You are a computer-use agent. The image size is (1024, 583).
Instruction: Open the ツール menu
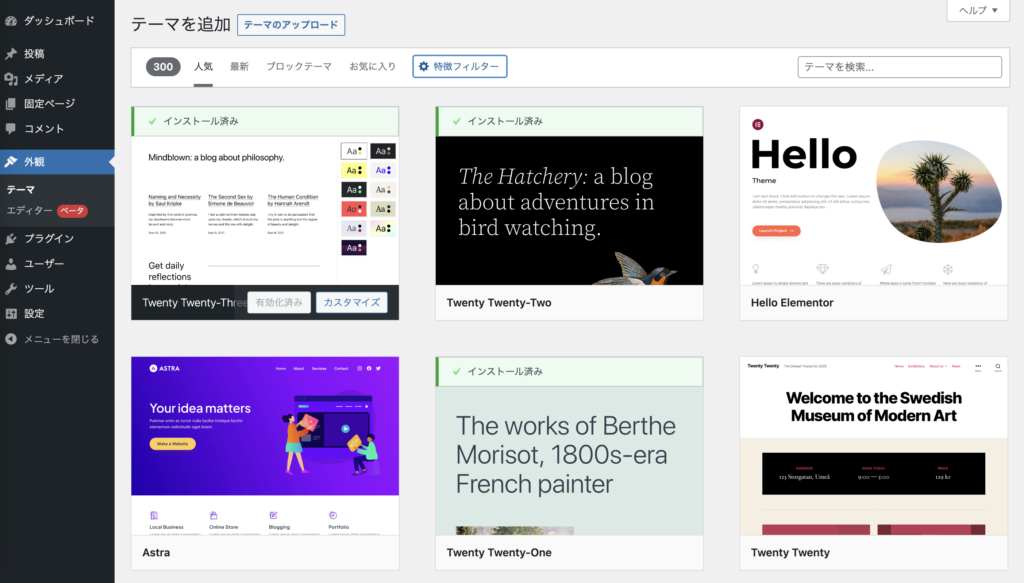click(x=57, y=289)
